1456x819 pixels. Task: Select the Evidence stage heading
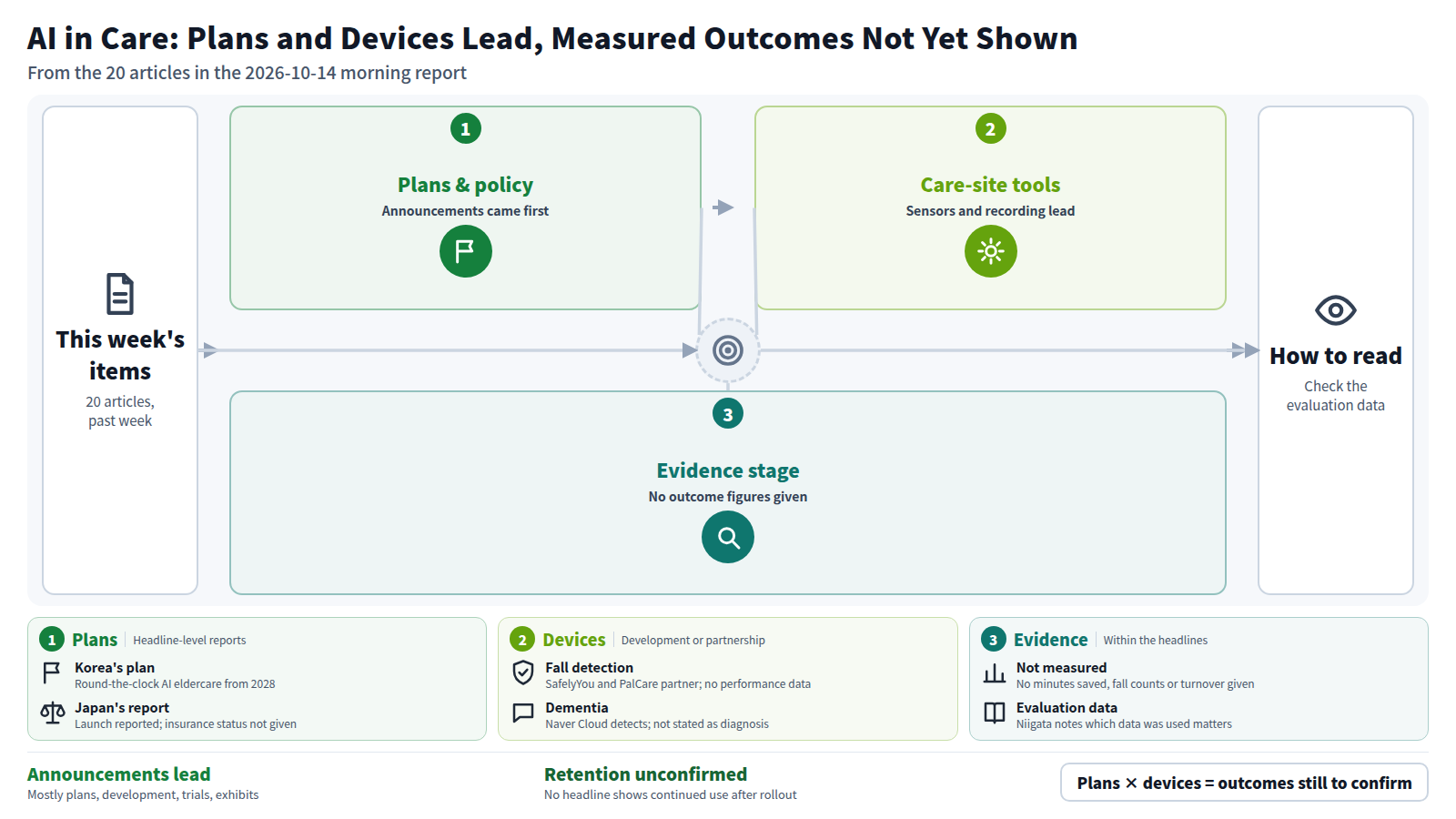point(728,470)
